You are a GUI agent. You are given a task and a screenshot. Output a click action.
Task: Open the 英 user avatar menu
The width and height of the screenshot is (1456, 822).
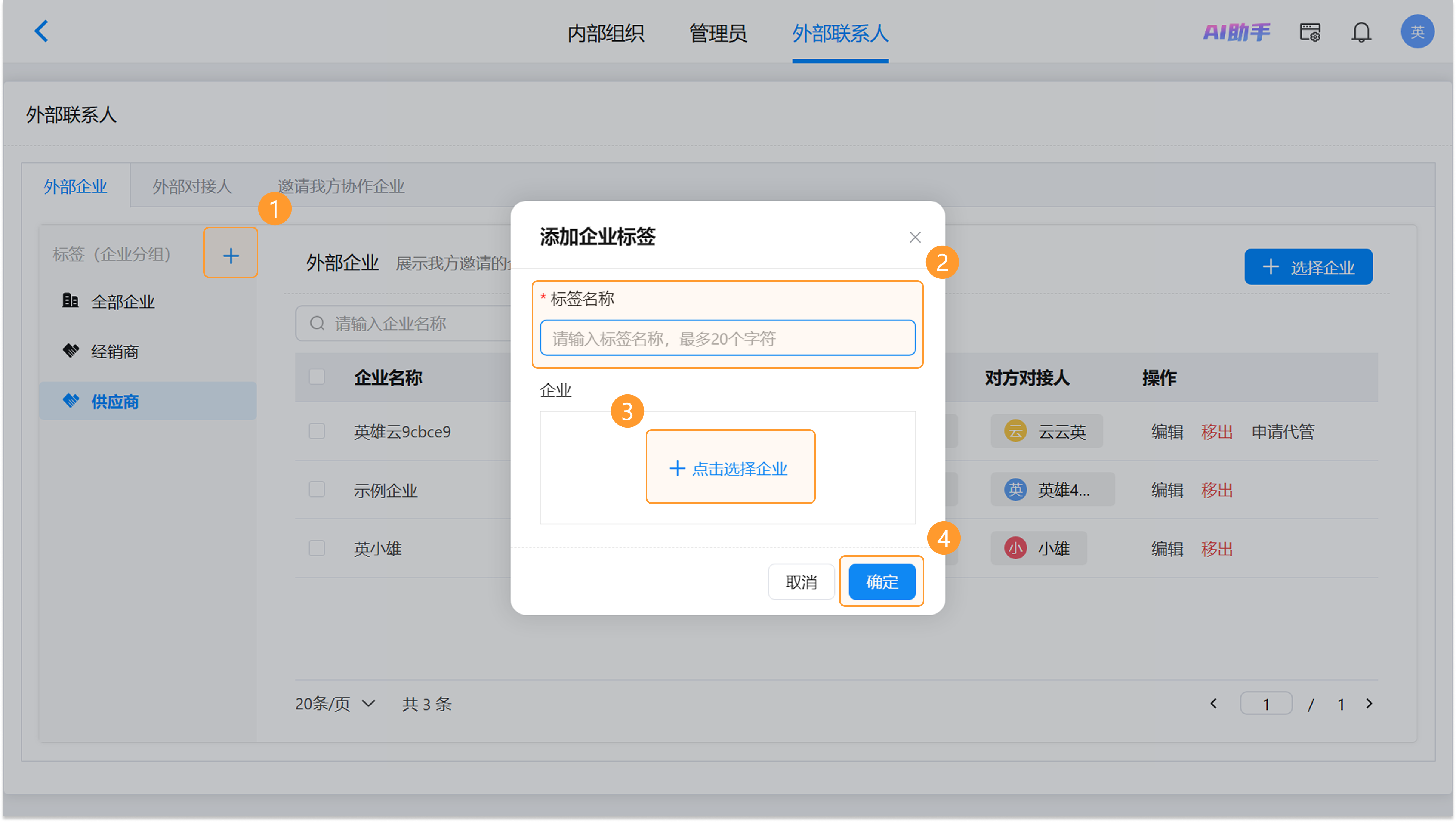pos(1417,32)
